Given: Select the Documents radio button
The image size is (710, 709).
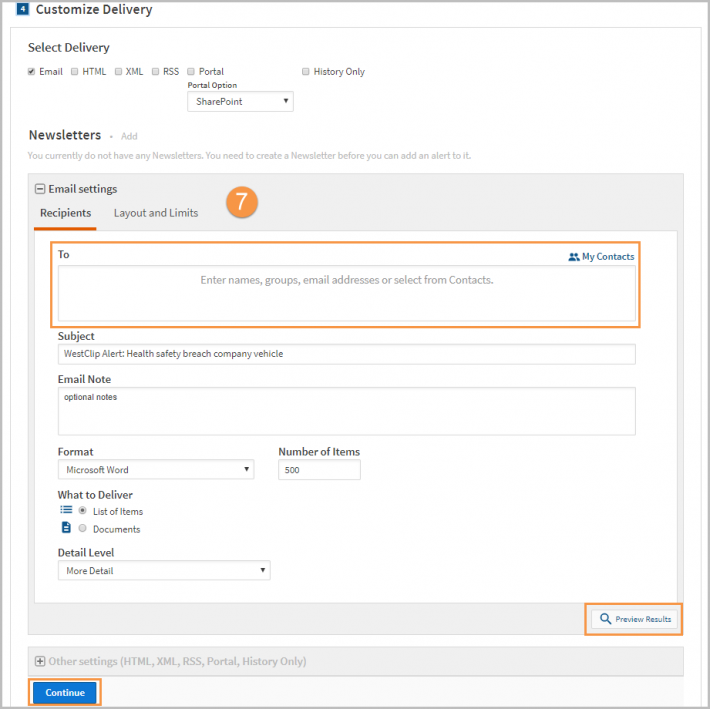Looking at the screenshot, I should pyautogui.click(x=82, y=528).
